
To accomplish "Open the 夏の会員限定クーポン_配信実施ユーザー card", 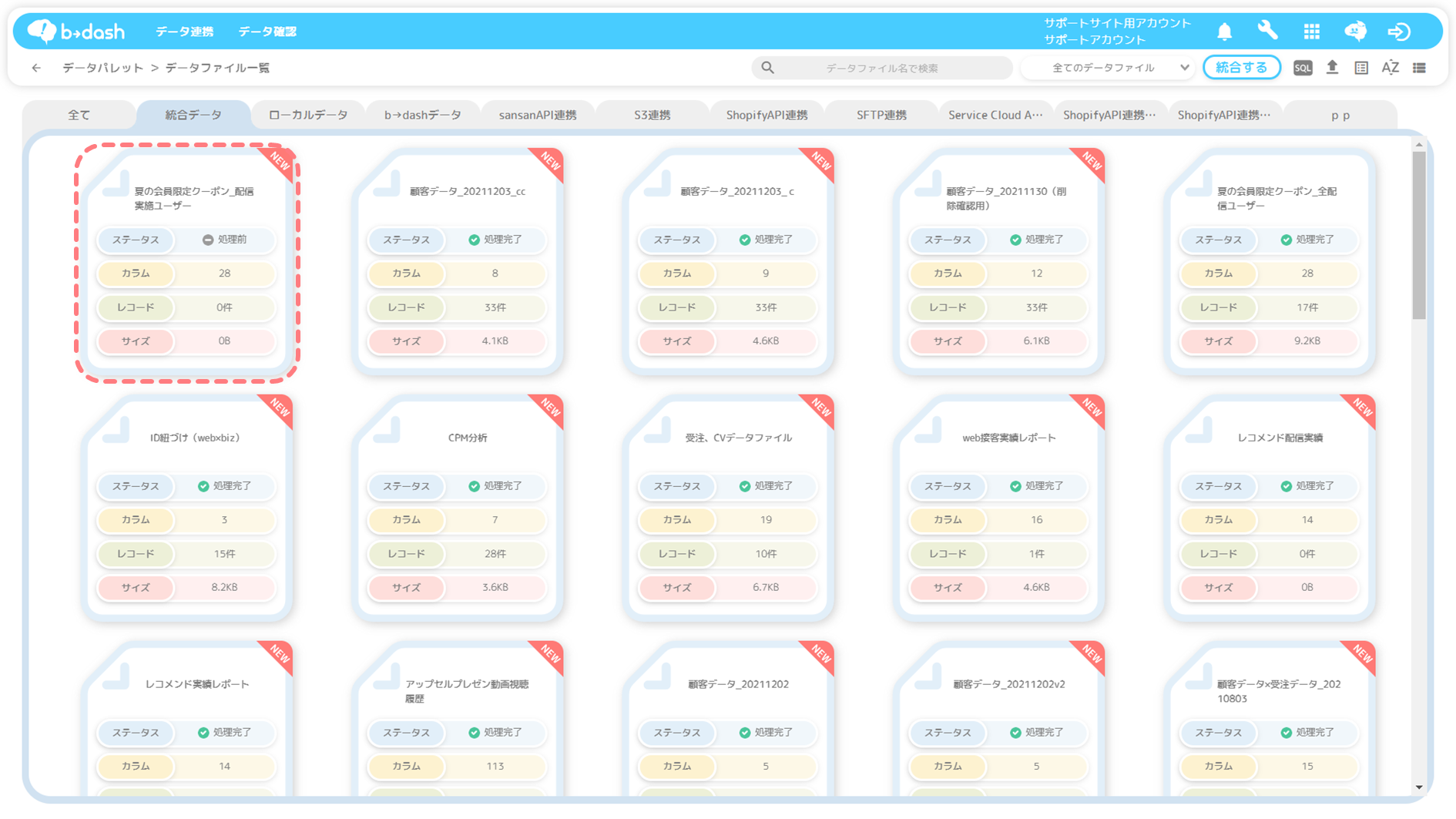I will click(186, 262).
